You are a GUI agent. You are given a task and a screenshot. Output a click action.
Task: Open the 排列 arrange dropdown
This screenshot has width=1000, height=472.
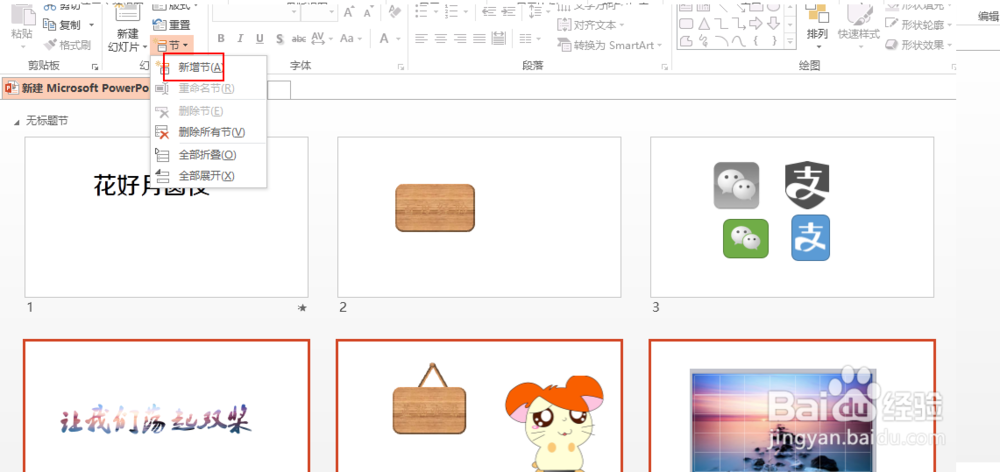coord(817,26)
